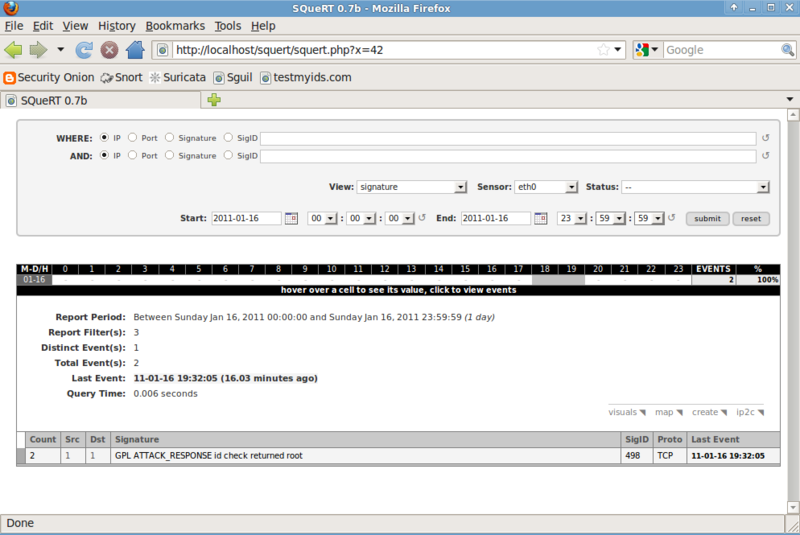The image size is (800, 535).
Task: Open the Sensor dropdown showing eth0
Action: pyautogui.click(x=545, y=187)
